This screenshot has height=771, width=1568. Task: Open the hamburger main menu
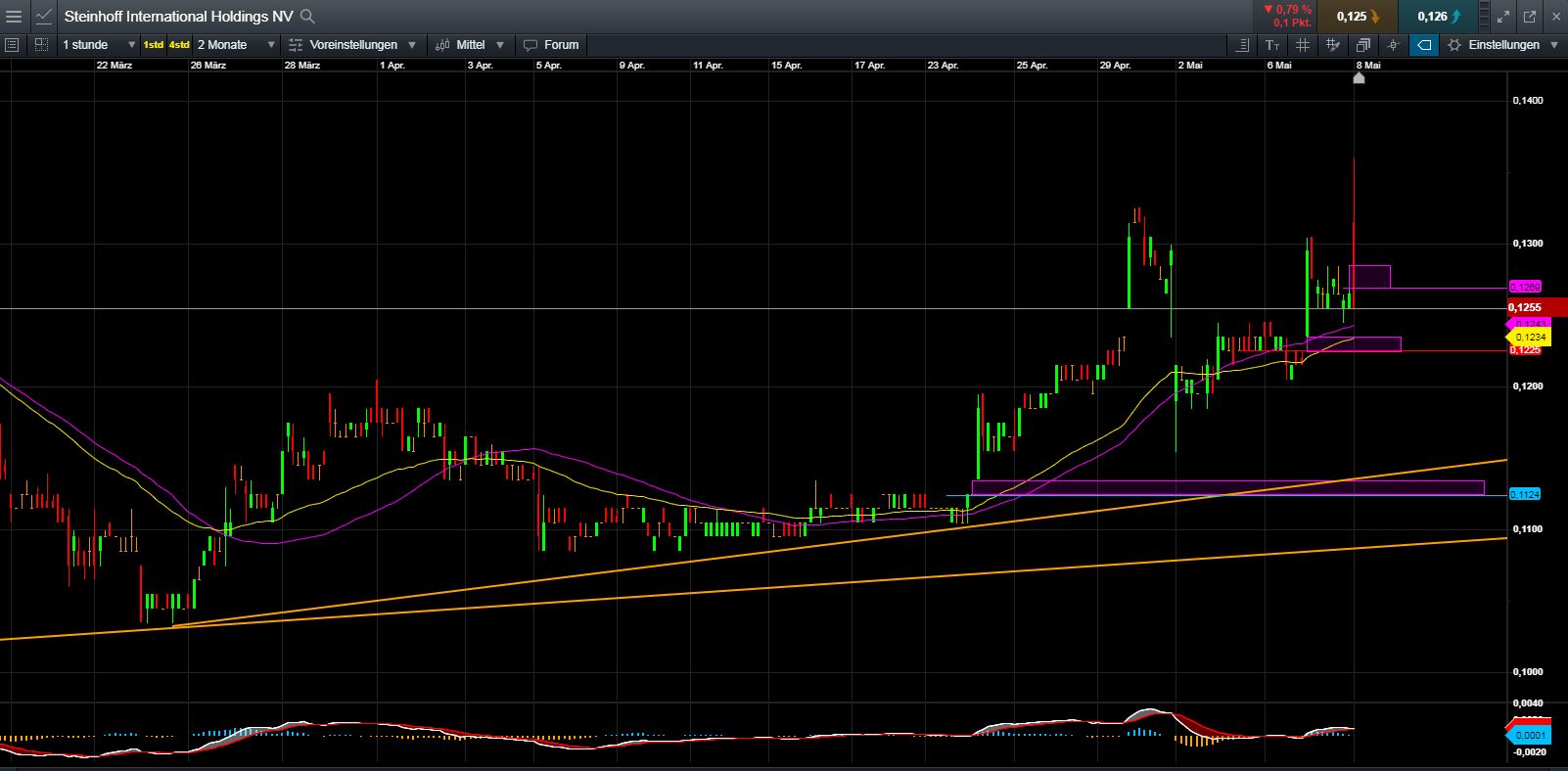click(x=14, y=16)
